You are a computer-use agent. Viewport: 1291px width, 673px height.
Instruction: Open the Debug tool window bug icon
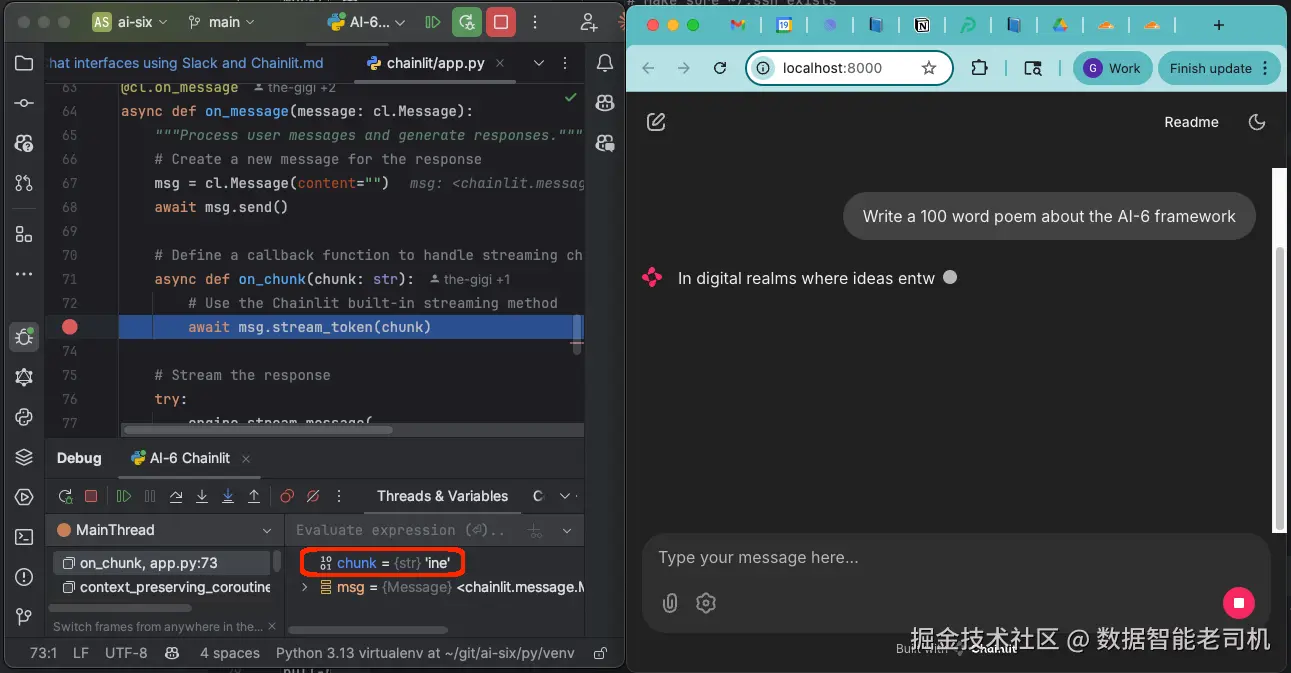24,337
